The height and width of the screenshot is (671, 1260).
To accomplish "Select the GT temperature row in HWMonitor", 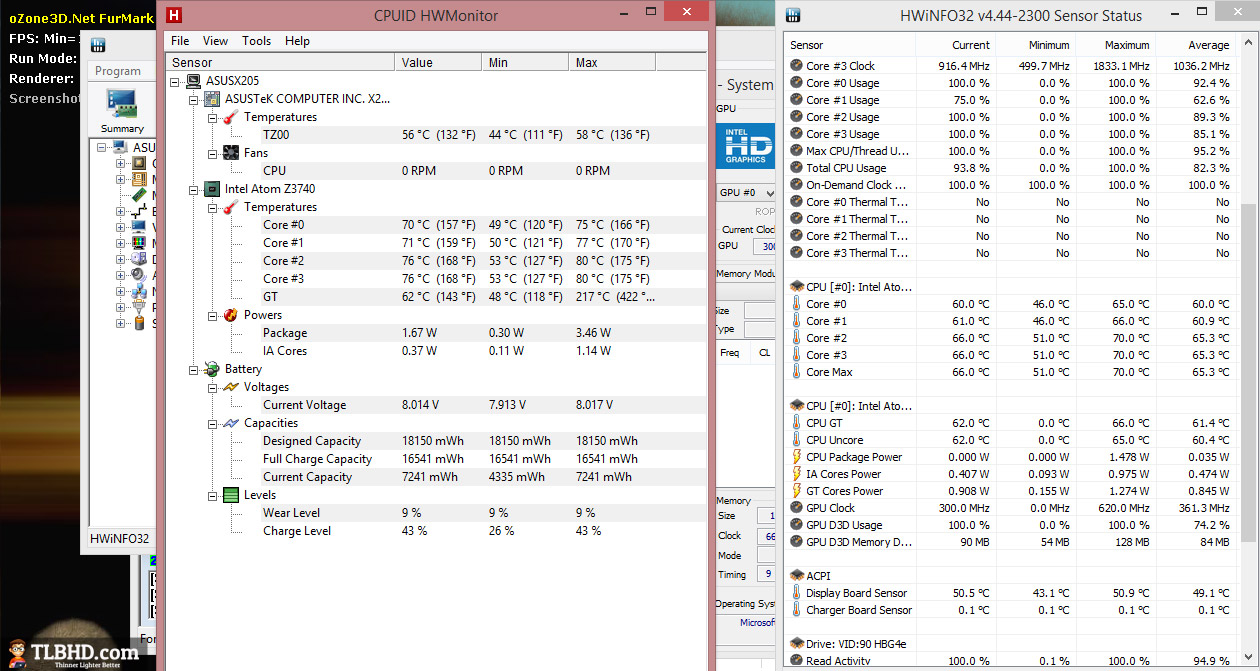I will coord(435,297).
